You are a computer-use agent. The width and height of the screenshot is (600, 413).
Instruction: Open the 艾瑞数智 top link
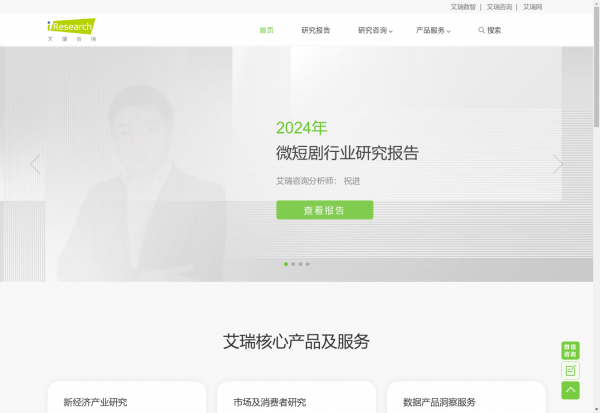tap(463, 7)
